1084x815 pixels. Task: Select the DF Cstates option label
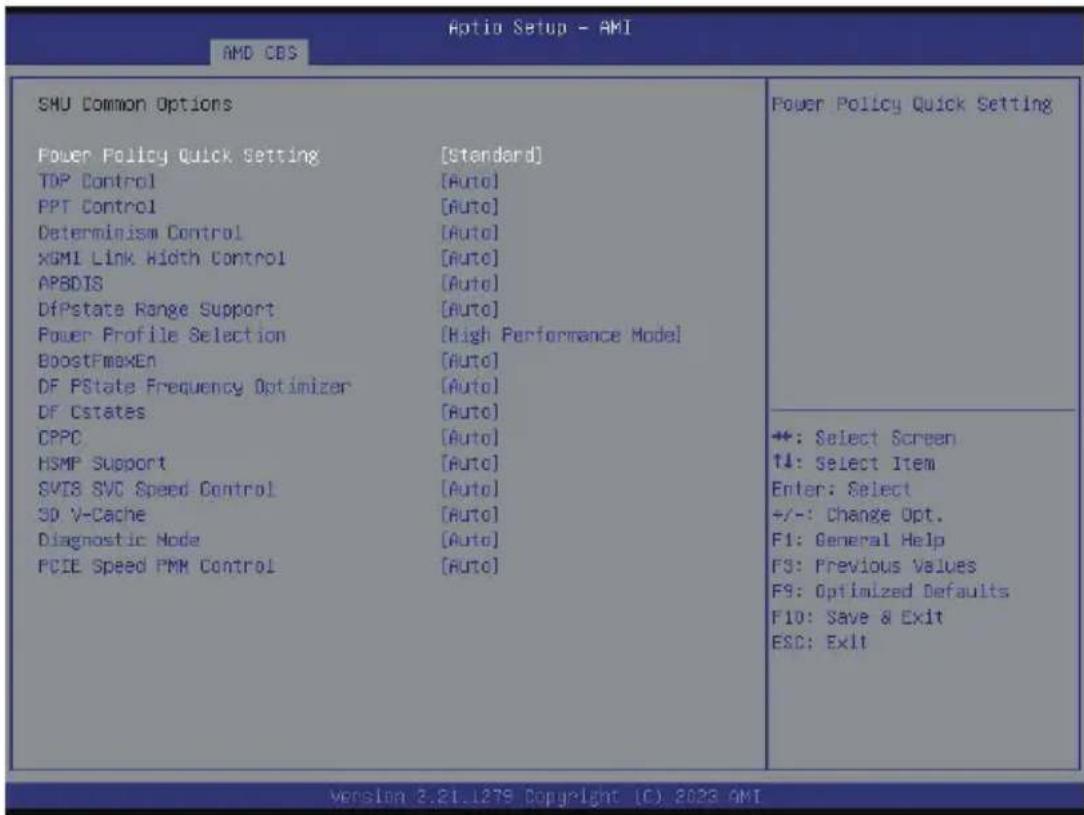pos(91,412)
